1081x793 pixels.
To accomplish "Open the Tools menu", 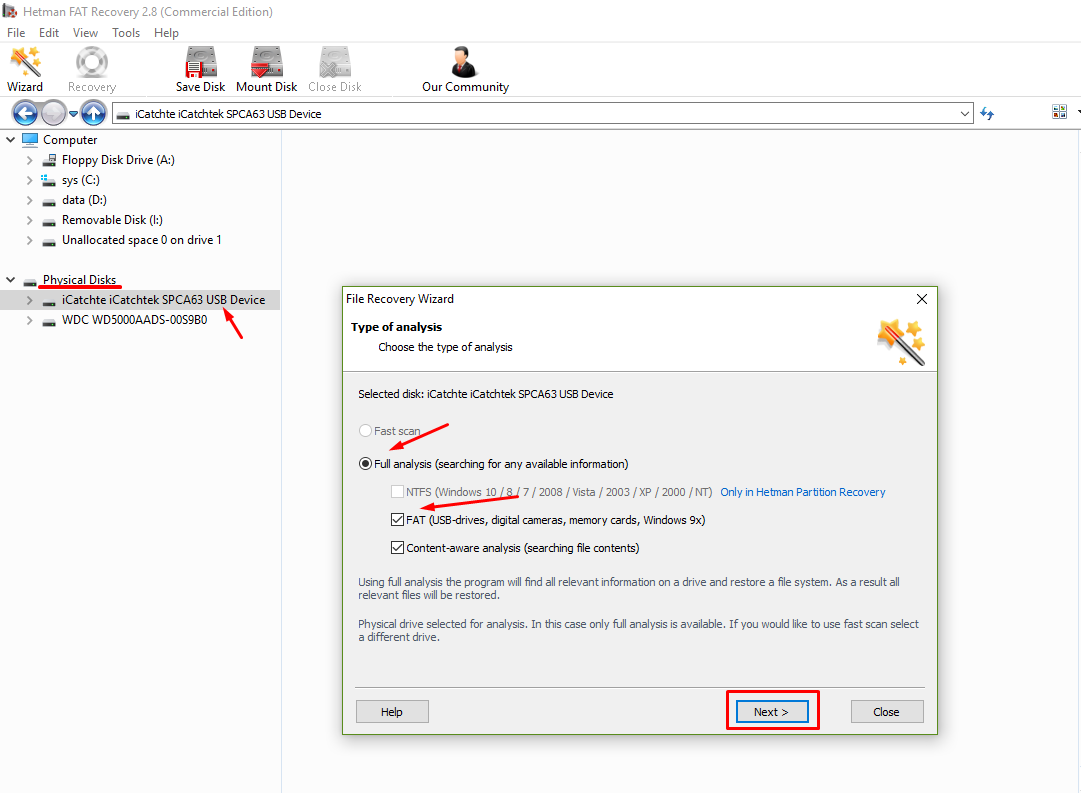I will coord(126,33).
